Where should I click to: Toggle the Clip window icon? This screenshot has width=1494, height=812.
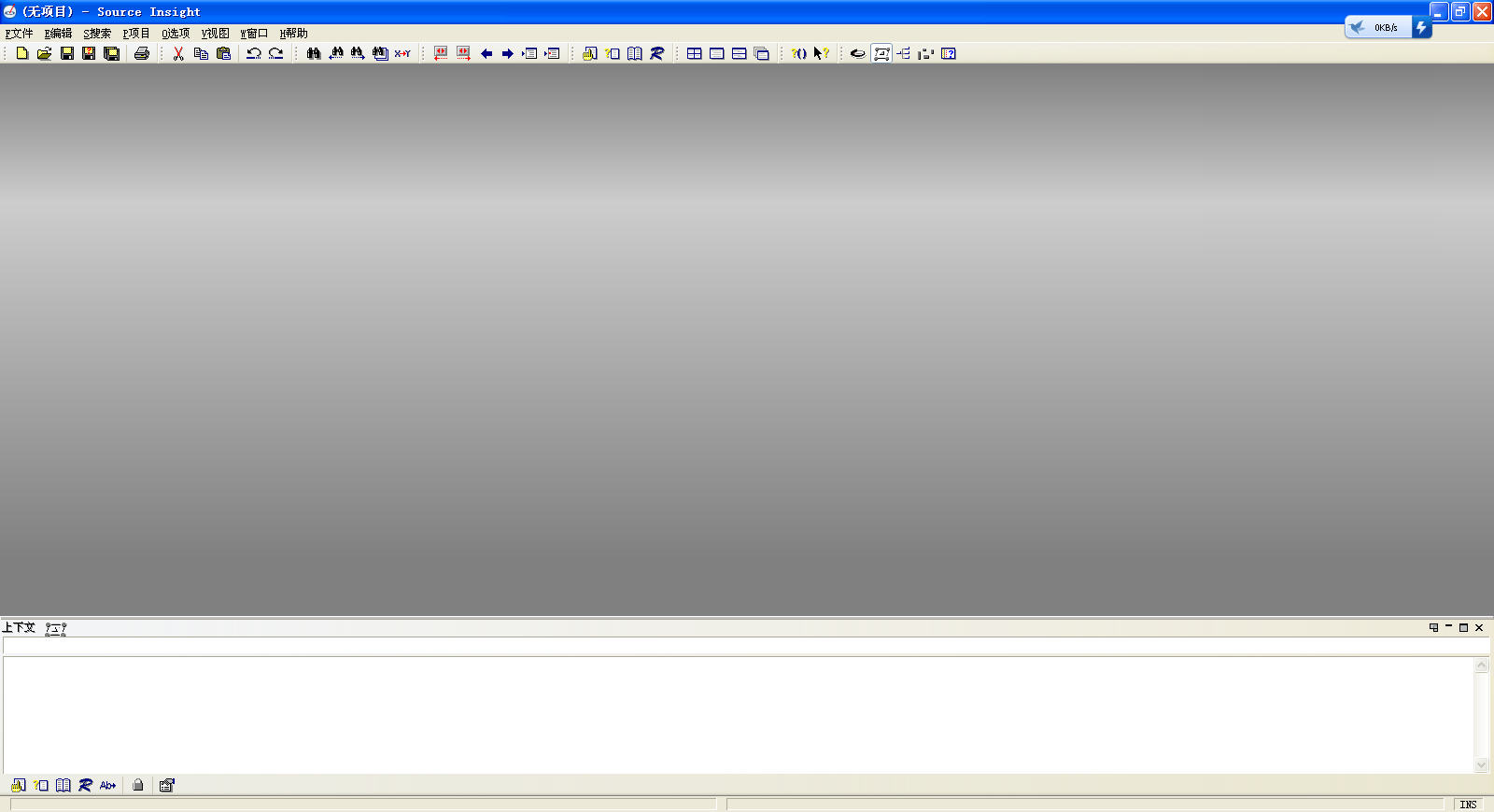pyautogui.click(x=926, y=53)
